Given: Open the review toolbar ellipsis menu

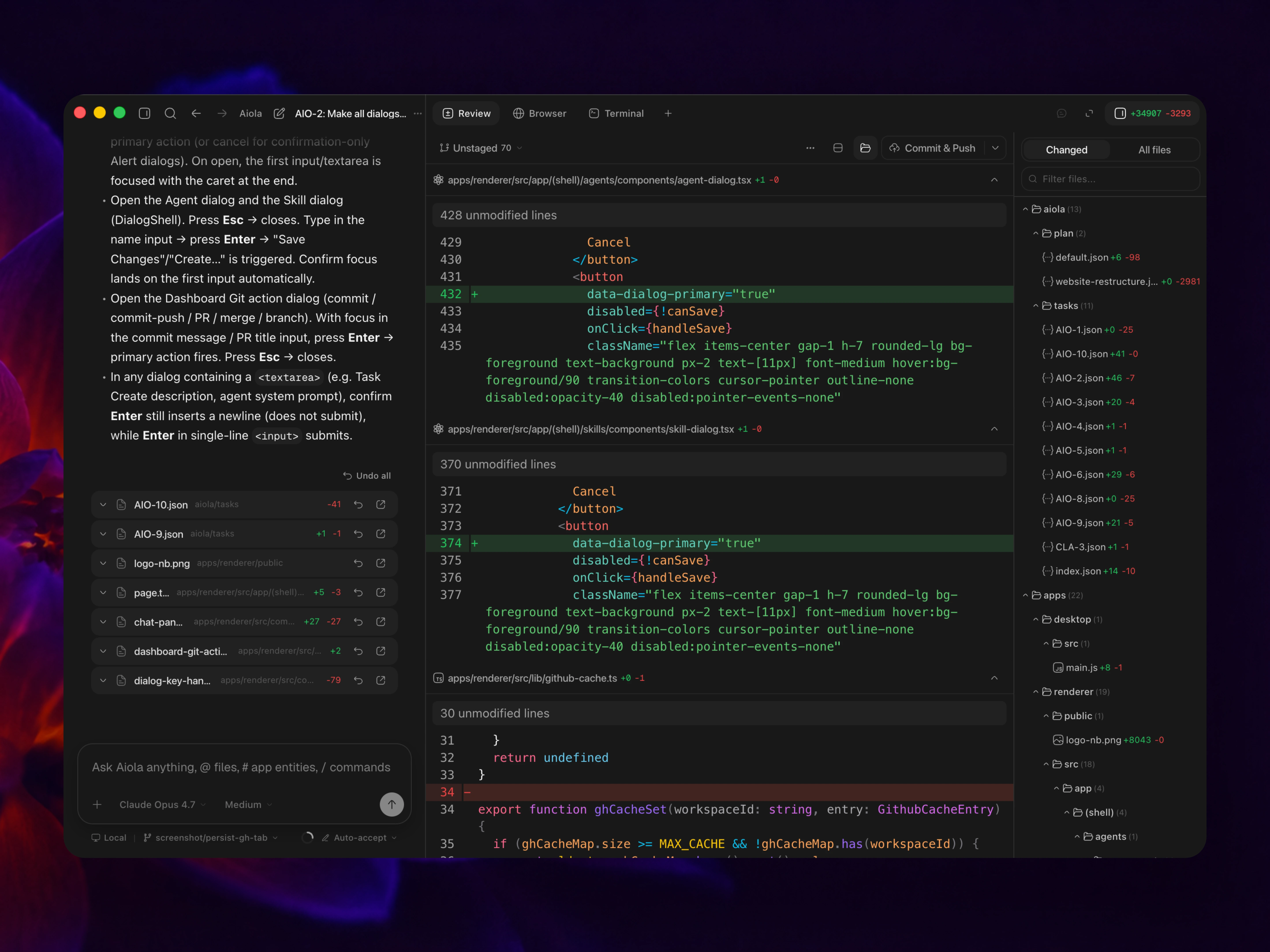Looking at the screenshot, I should (x=810, y=148).
